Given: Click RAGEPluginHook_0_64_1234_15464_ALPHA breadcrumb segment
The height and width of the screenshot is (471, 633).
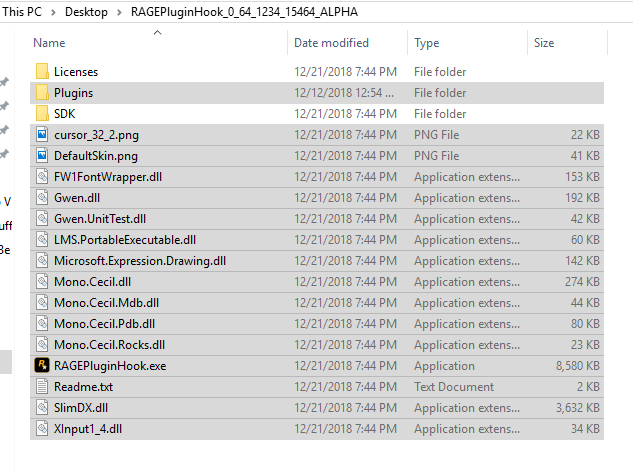Looking at the screenshot, I should 244,12.
